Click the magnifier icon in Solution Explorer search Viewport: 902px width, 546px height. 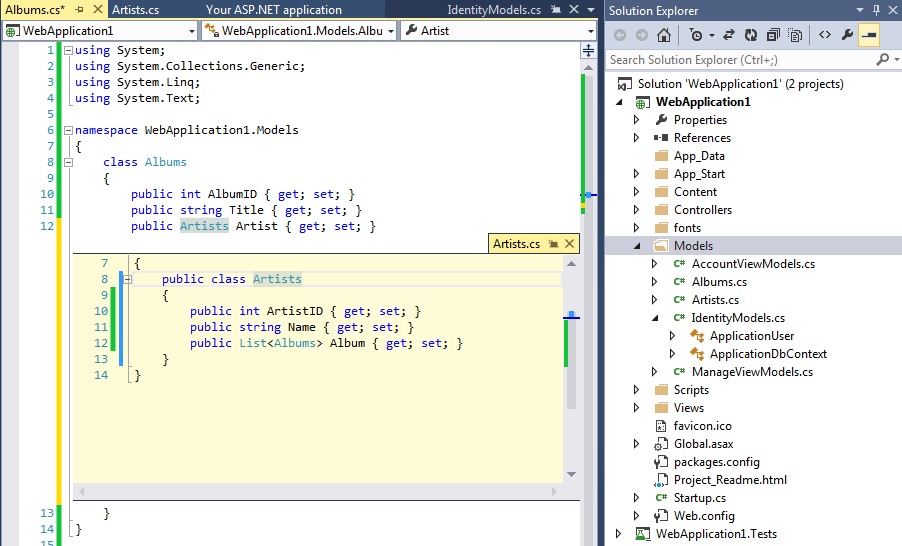coord(882,59)
